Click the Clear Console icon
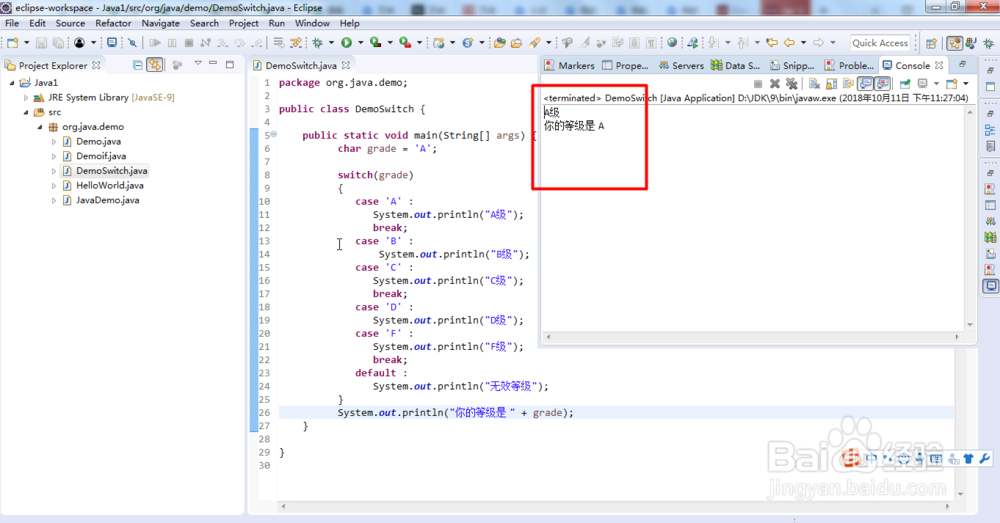 814,84
